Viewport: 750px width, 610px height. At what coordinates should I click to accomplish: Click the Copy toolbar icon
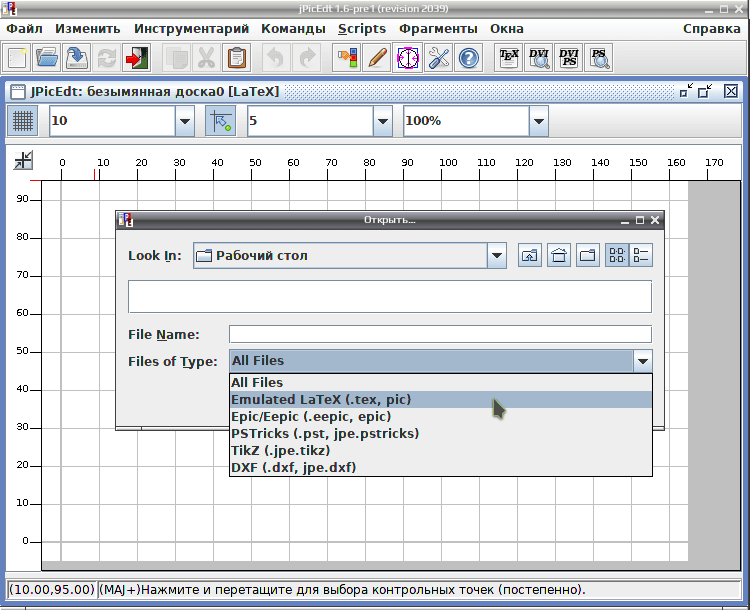click(176, 58)
